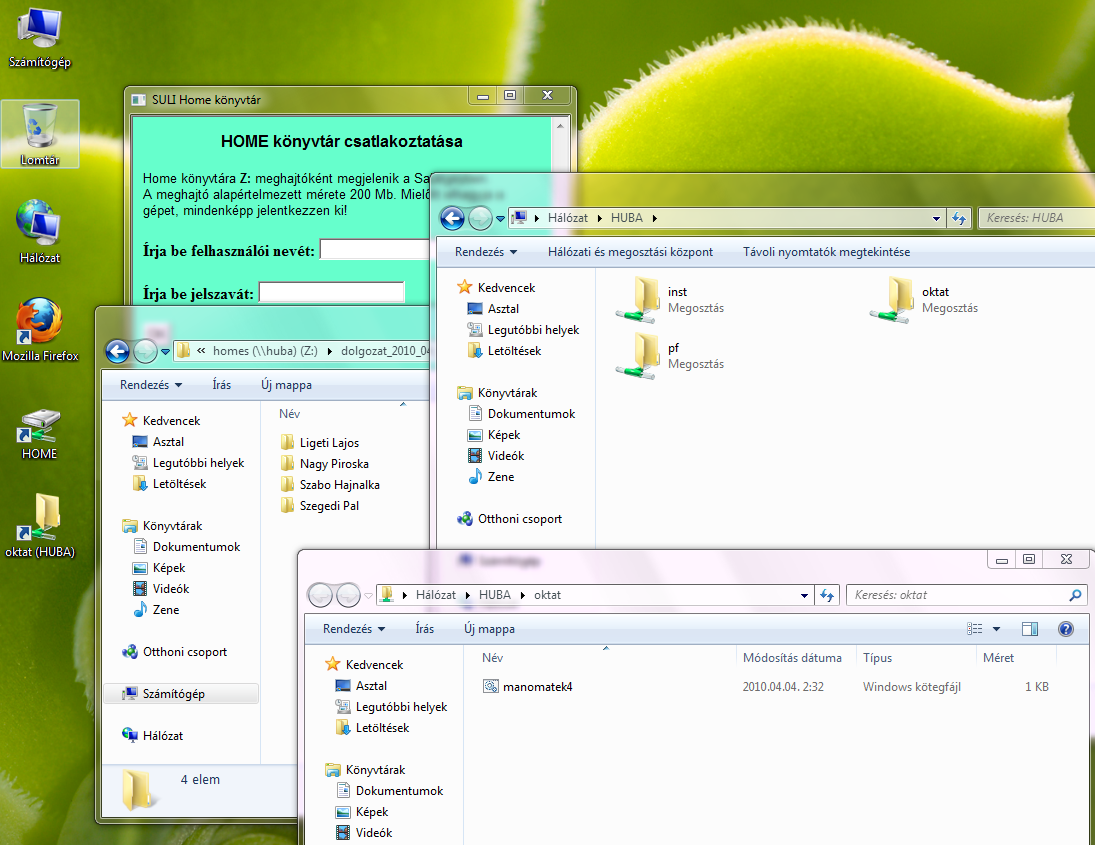
Task: Click Hálózati és megosztási központ
Action: click(x=630, y=252)
